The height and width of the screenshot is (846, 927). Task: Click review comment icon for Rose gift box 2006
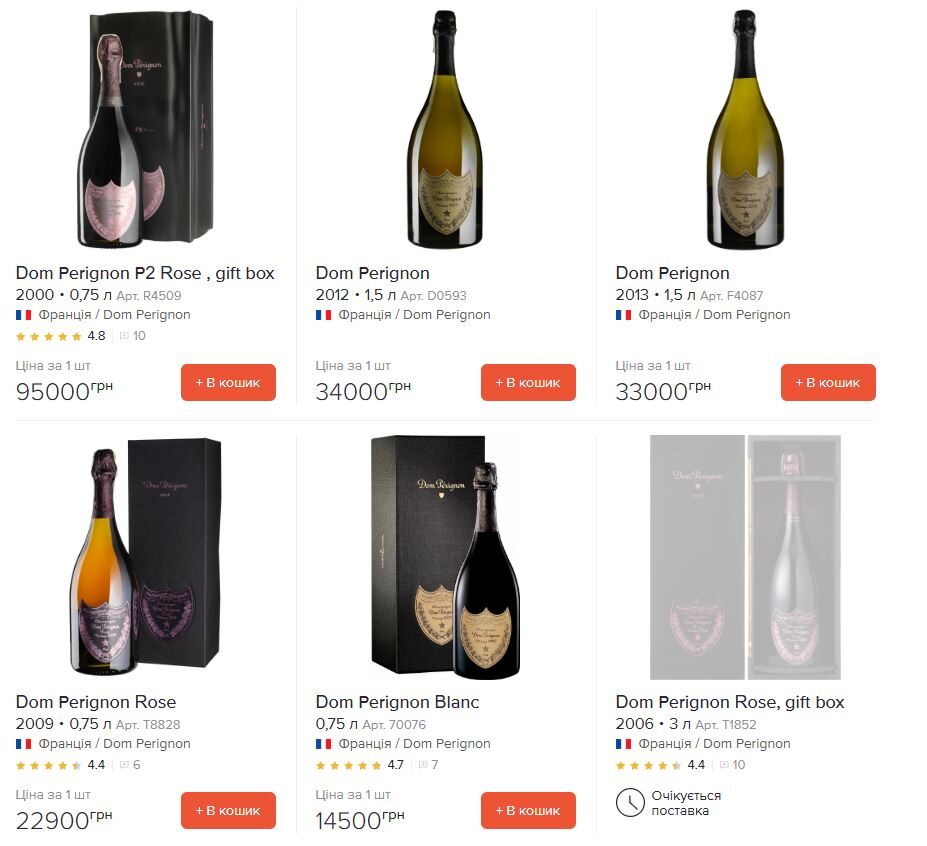(723, 765)
